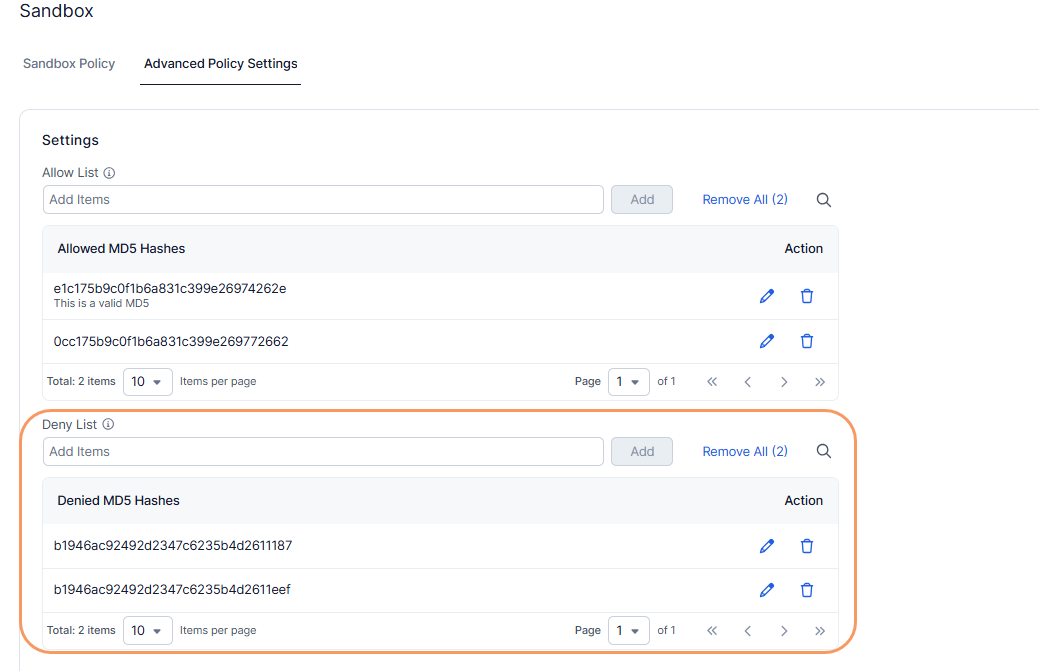Image resolution: width=1039 pixels, height=671 pixels.
Task: Delete allowed hash e1c175b9c0f1b6a831c399e26974262e
Action: click(x=806, y=296)
